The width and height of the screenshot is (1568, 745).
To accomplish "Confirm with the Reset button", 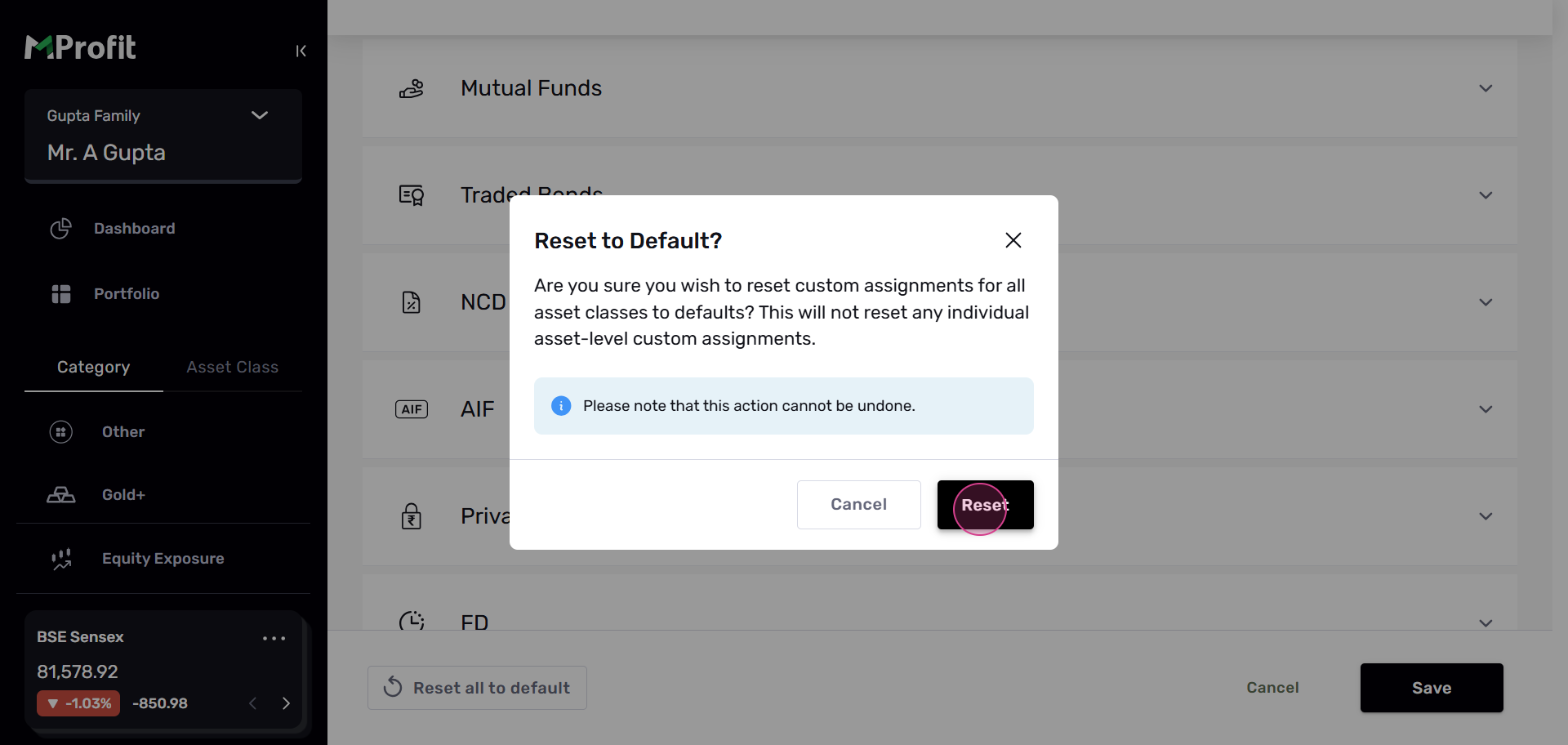I will tap(985, 505).
